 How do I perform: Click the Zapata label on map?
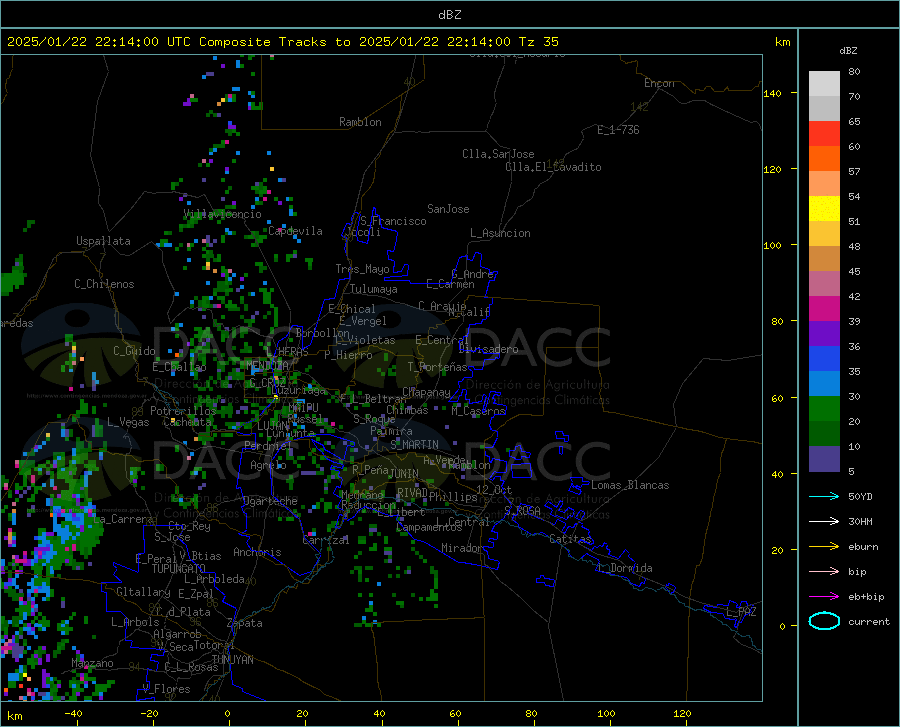245,623
